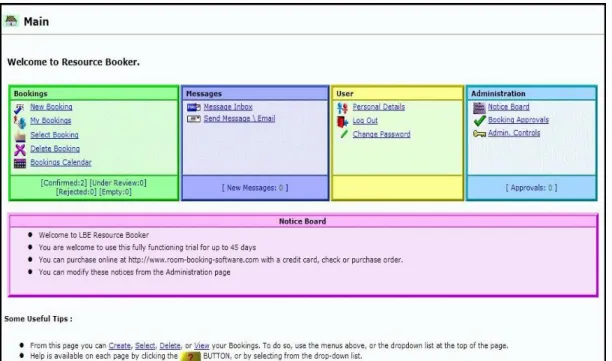Open My Bookings link
This screenshot has height=361, width=612.
pos(51,121)
